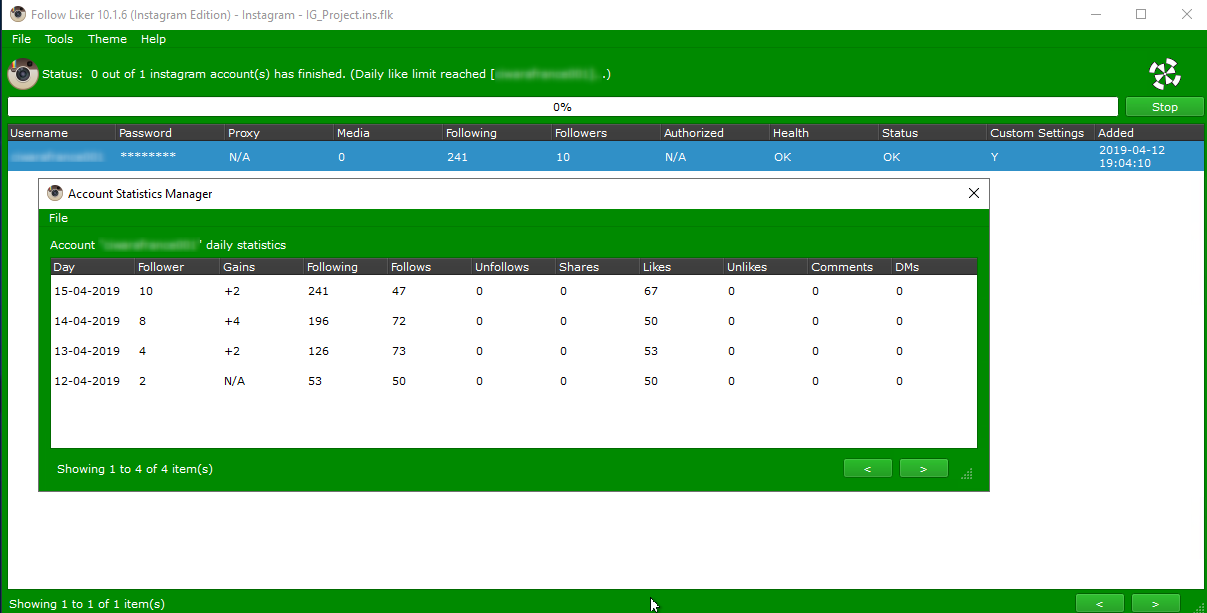
Task: Click the Comments column header
Action: pos(850,267)
